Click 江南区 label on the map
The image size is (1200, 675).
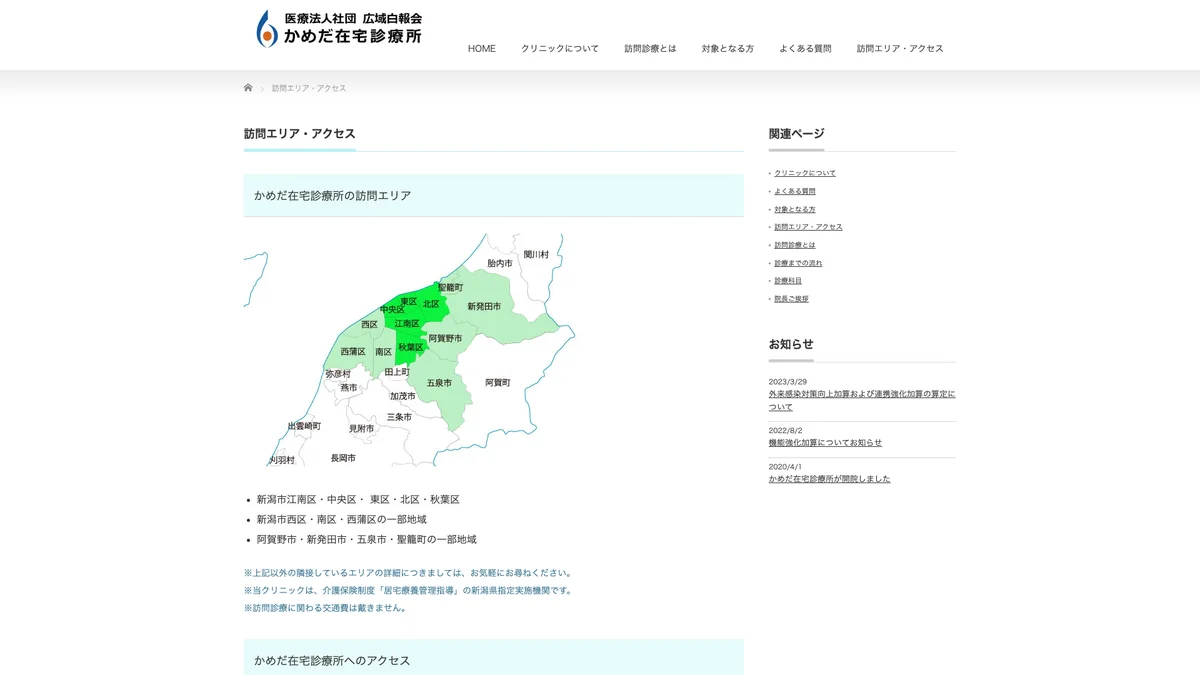407,323
